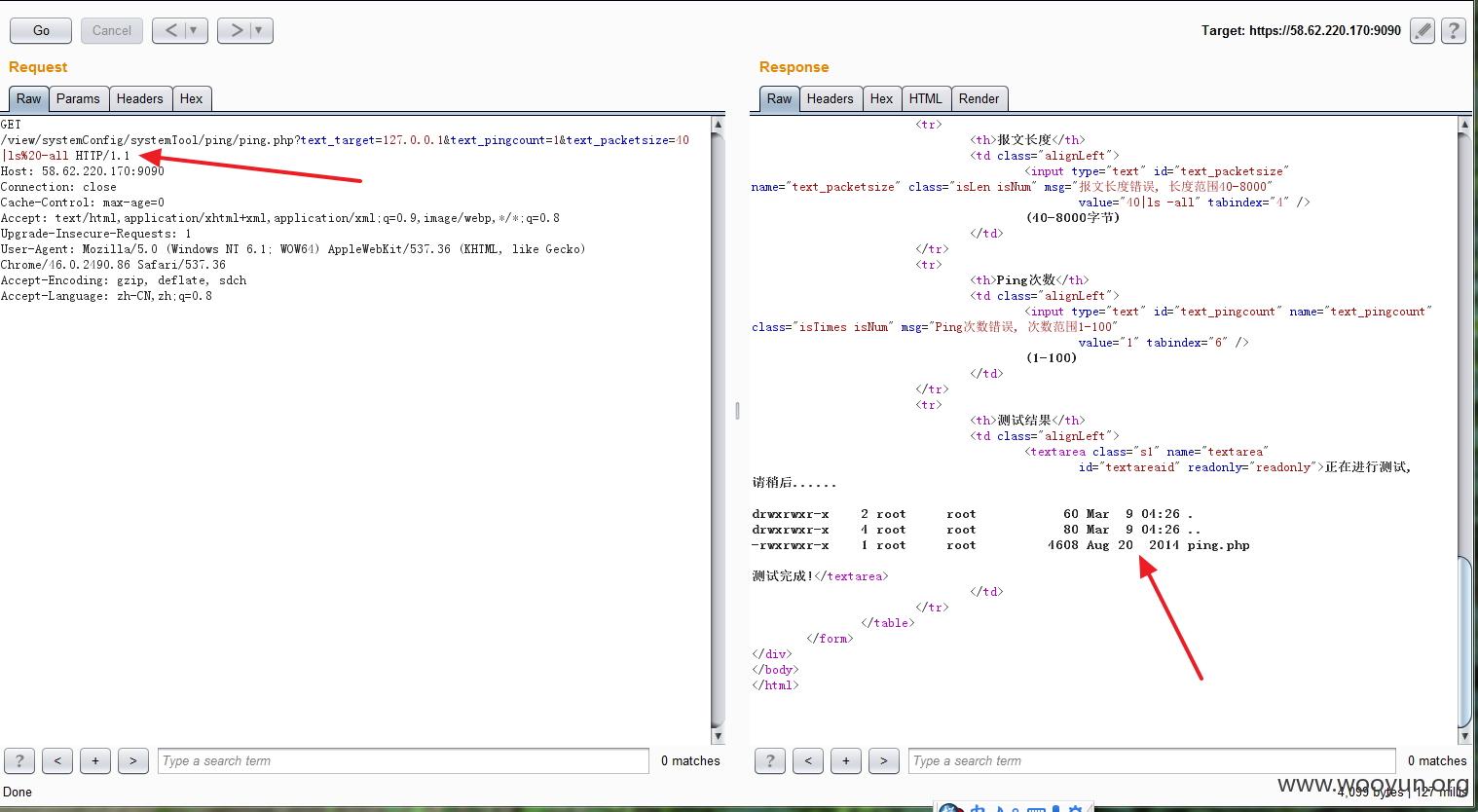Viewport: 1478px width, 812px height.
Task: Click the </textarea> closing tag in response
Action: pyautogui.click(x=851, y=576)
